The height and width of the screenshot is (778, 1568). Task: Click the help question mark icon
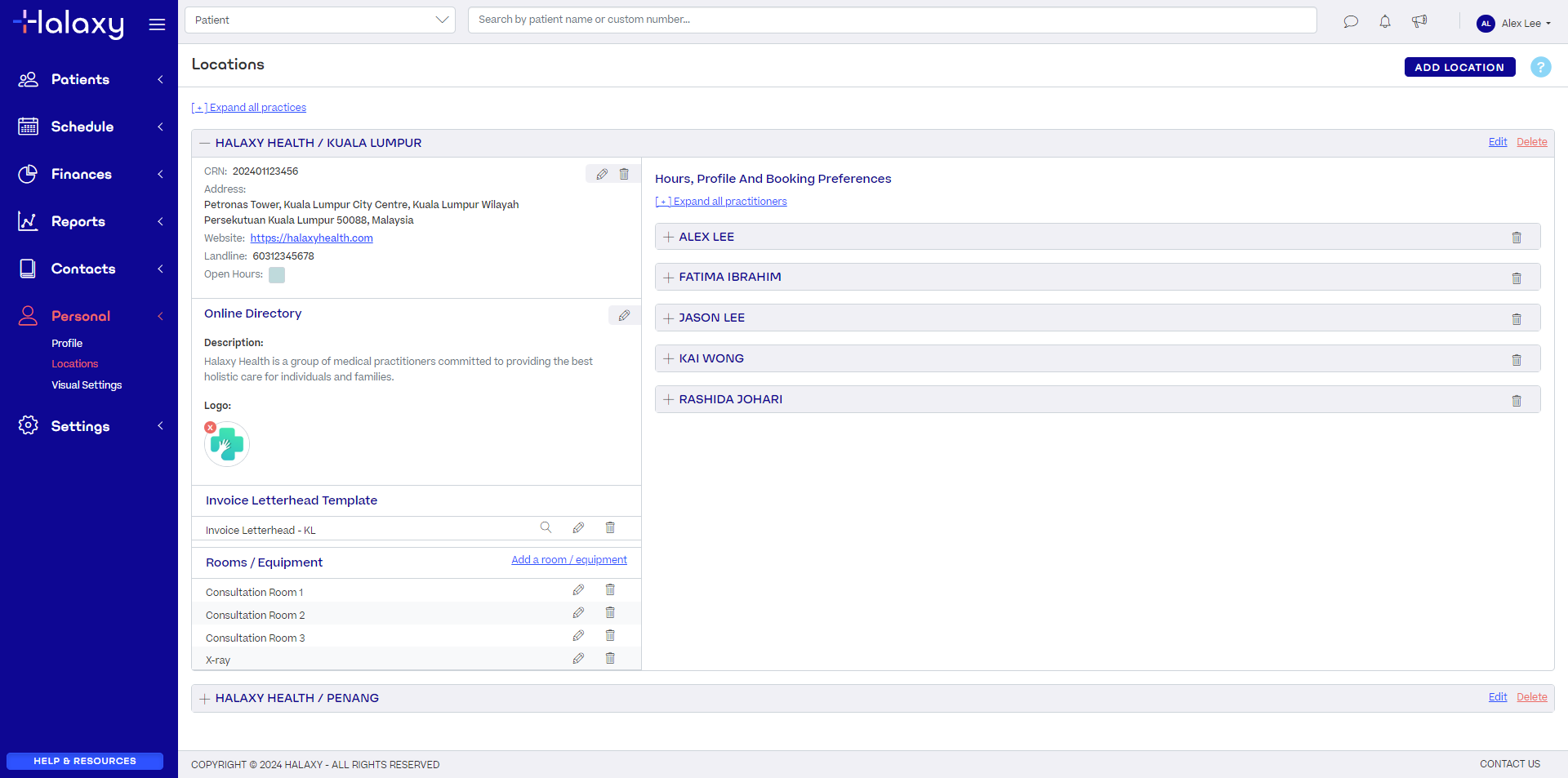coord(1540,67)
